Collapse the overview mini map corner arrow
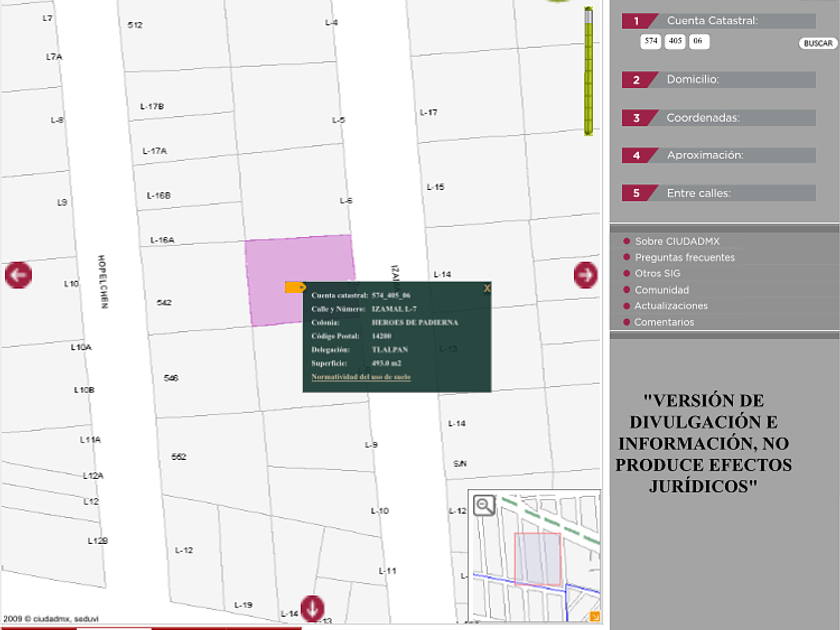The height and width of the screenshot is (630, 840). click(594, 617)
